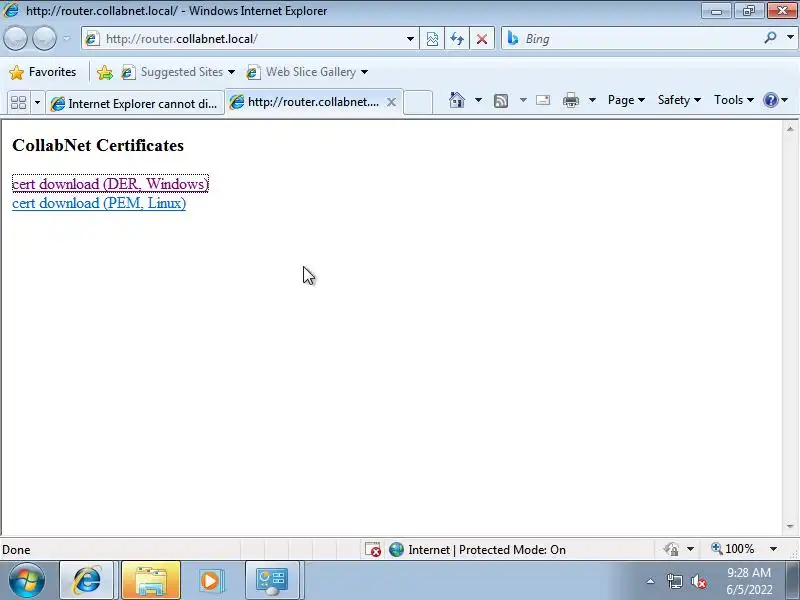Click the Forward navigation button

(x=44, y=38)
